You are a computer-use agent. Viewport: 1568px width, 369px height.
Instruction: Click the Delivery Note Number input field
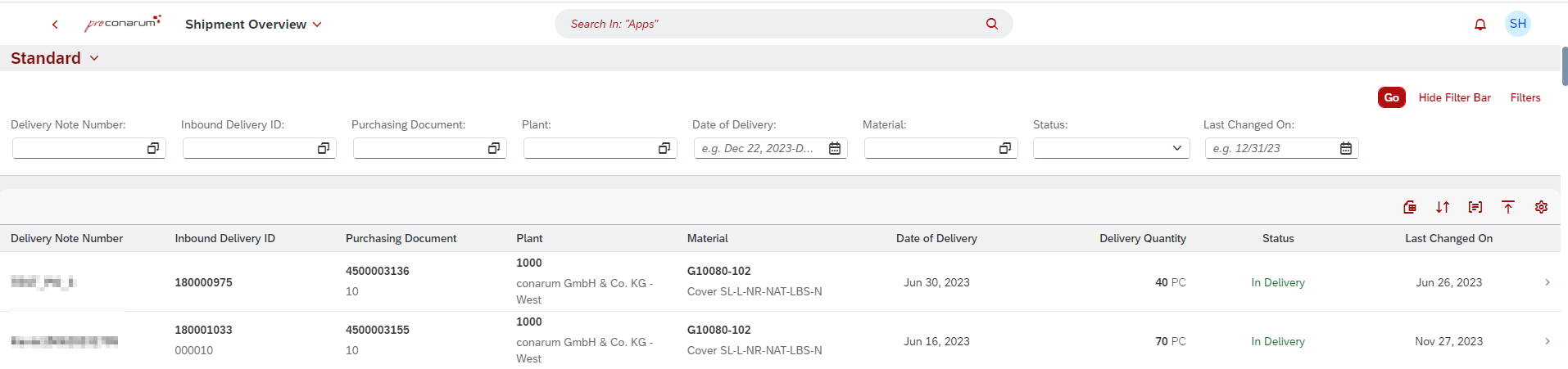coord(79,148)
